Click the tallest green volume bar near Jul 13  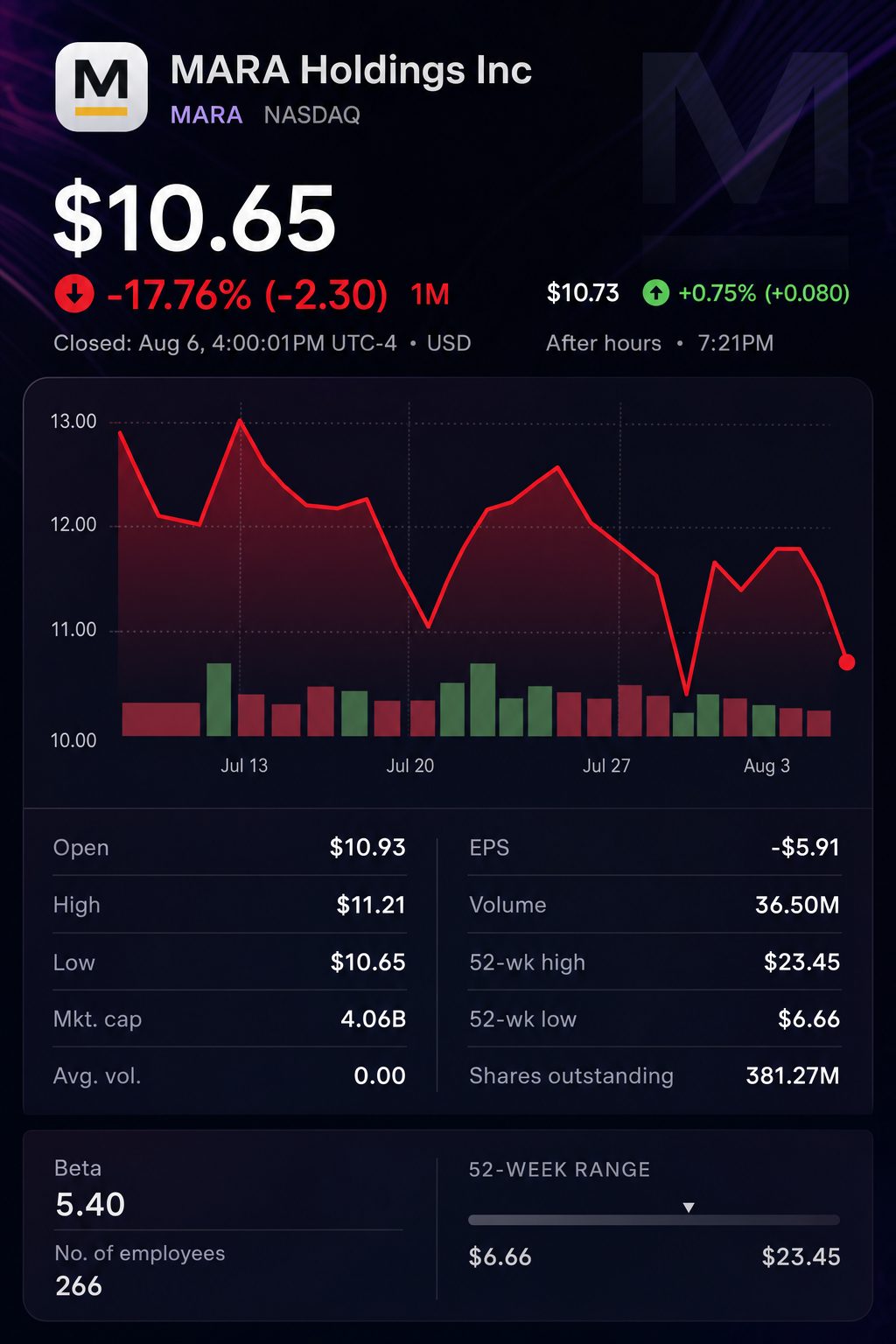coord(219,699)
